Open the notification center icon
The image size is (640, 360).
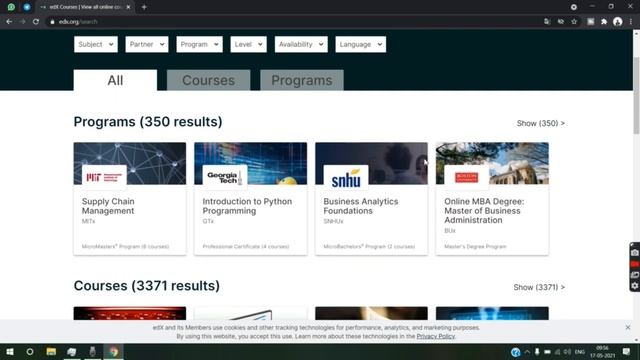tap(627, 351)
